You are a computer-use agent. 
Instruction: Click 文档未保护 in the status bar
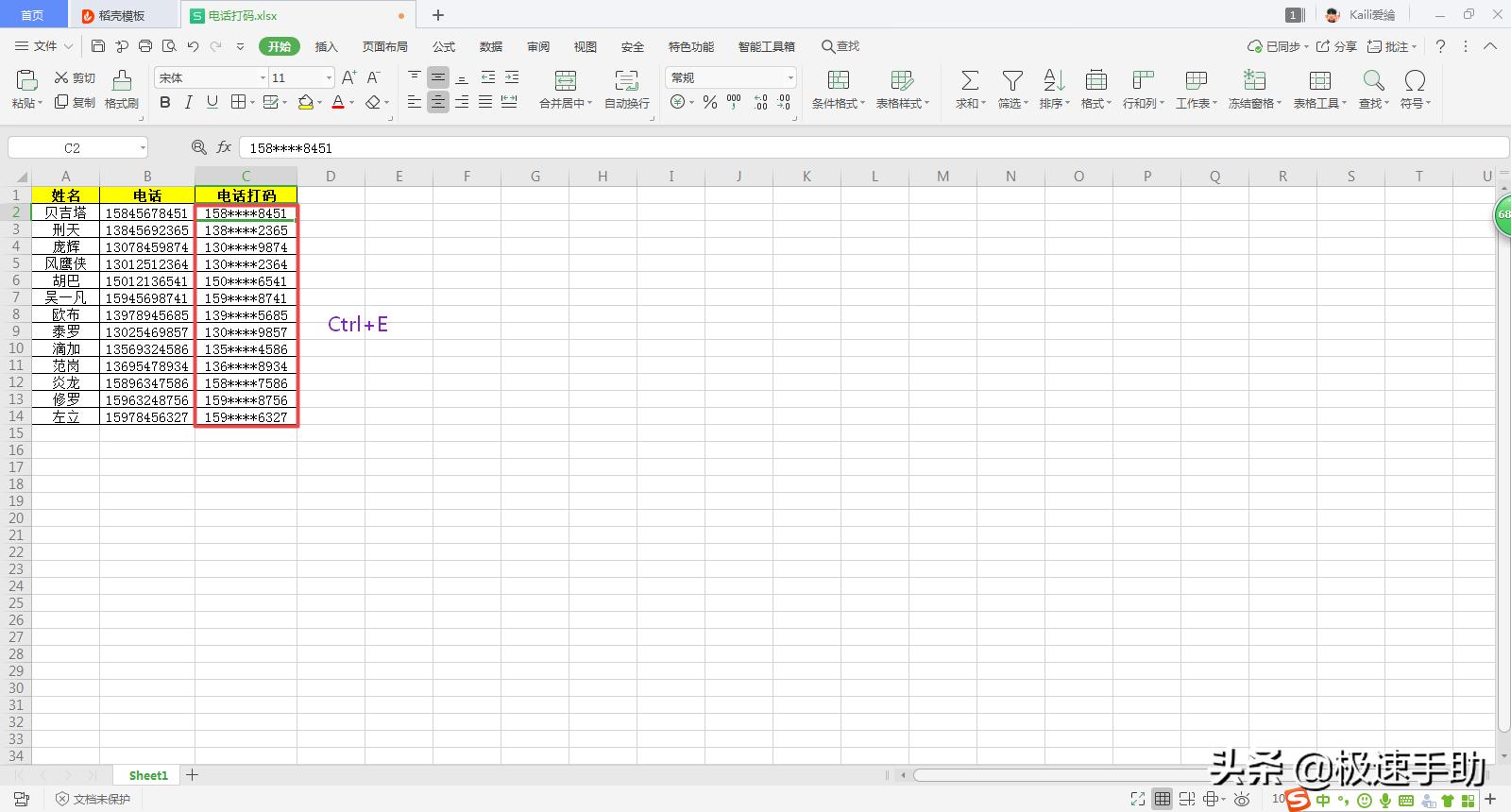point(93,799)
